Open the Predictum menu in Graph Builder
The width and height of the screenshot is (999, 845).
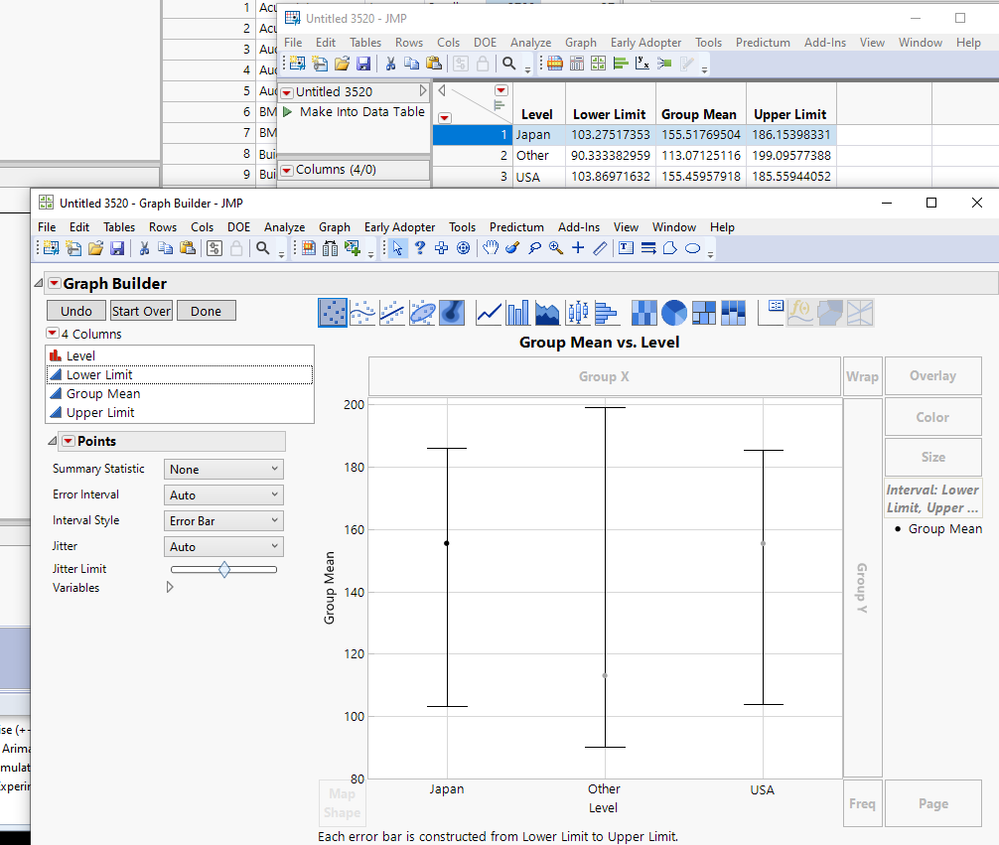[x=516, y=227]
